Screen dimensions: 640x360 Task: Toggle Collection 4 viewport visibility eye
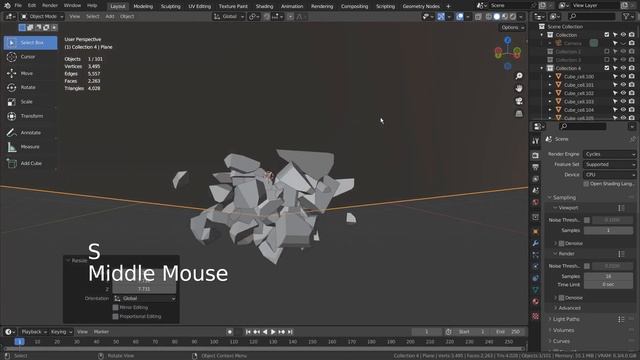click(623, 68)
